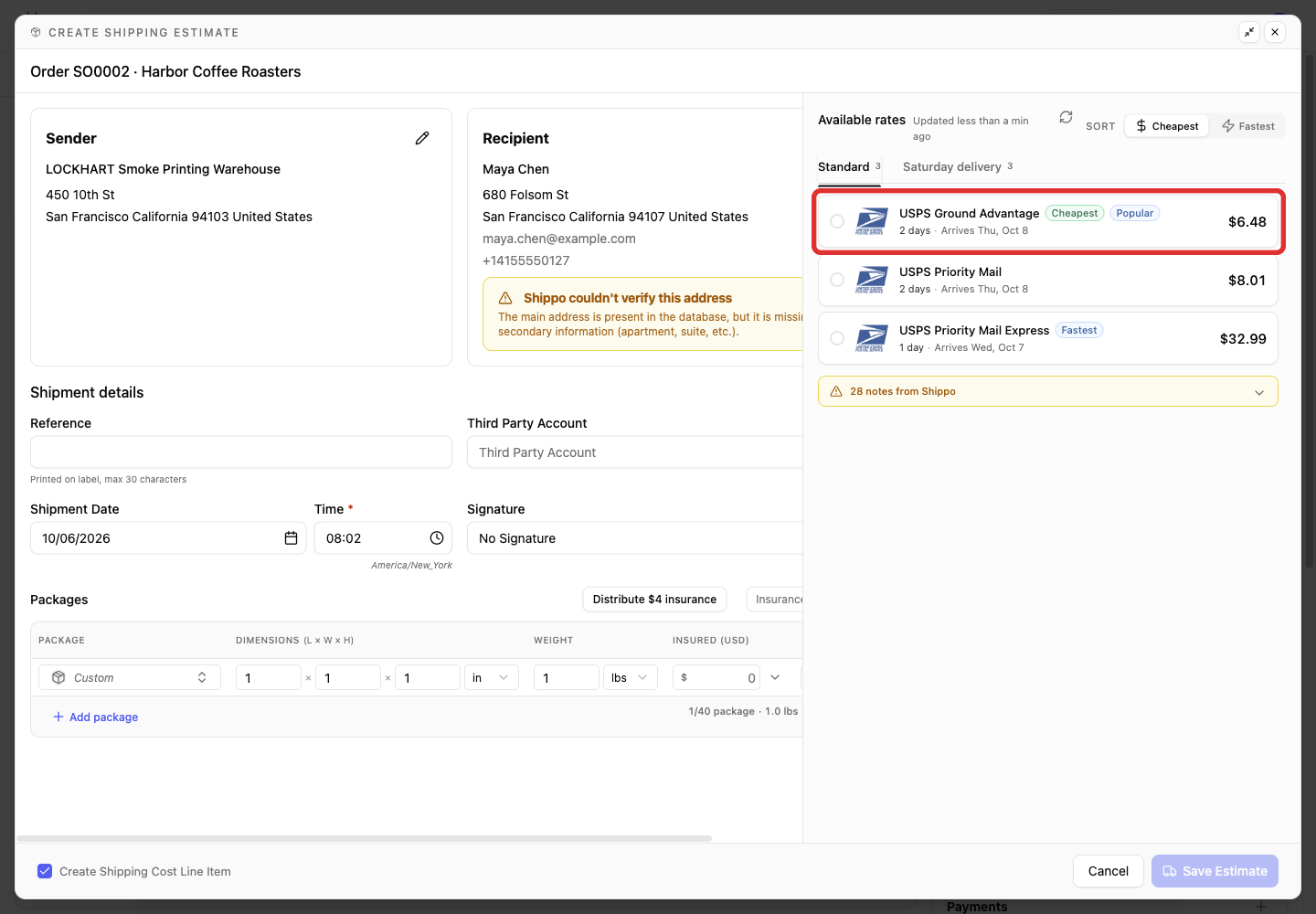Viewport: 1316px width, 914px height.
Task: Distribute $4 insurance across packages
Action: pos(654,600)
